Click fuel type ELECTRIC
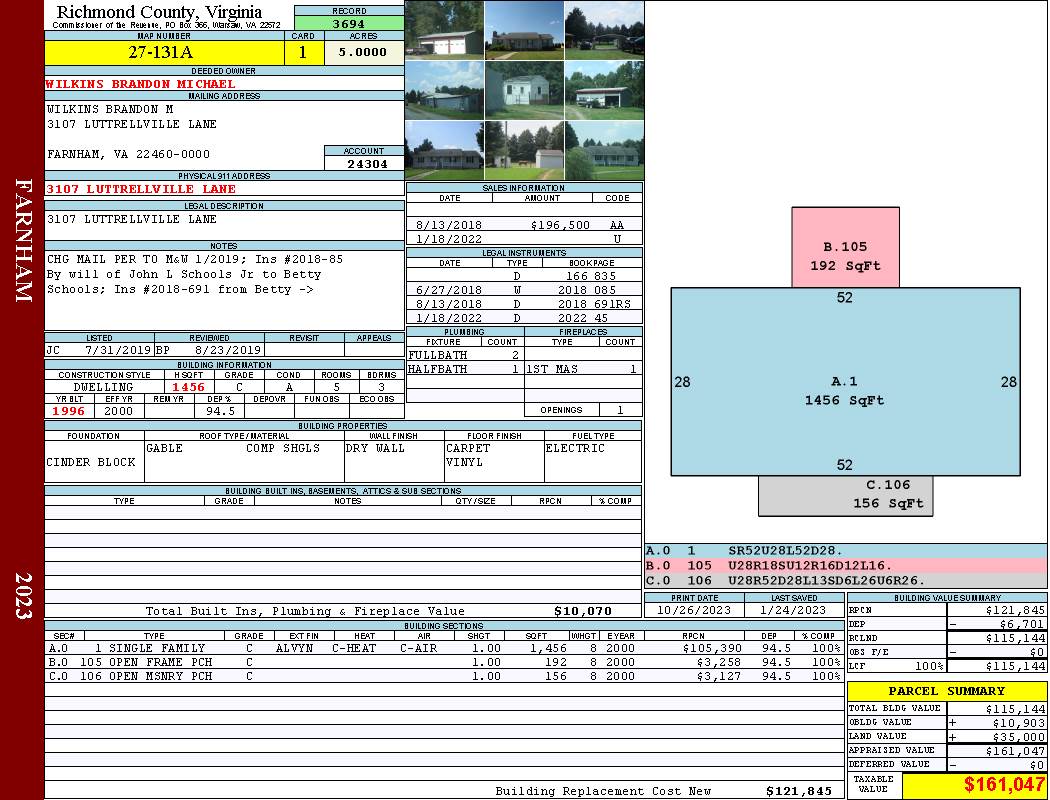This screenshot has height=800, width=1050. pyautogui.click(x=575, y=448)
